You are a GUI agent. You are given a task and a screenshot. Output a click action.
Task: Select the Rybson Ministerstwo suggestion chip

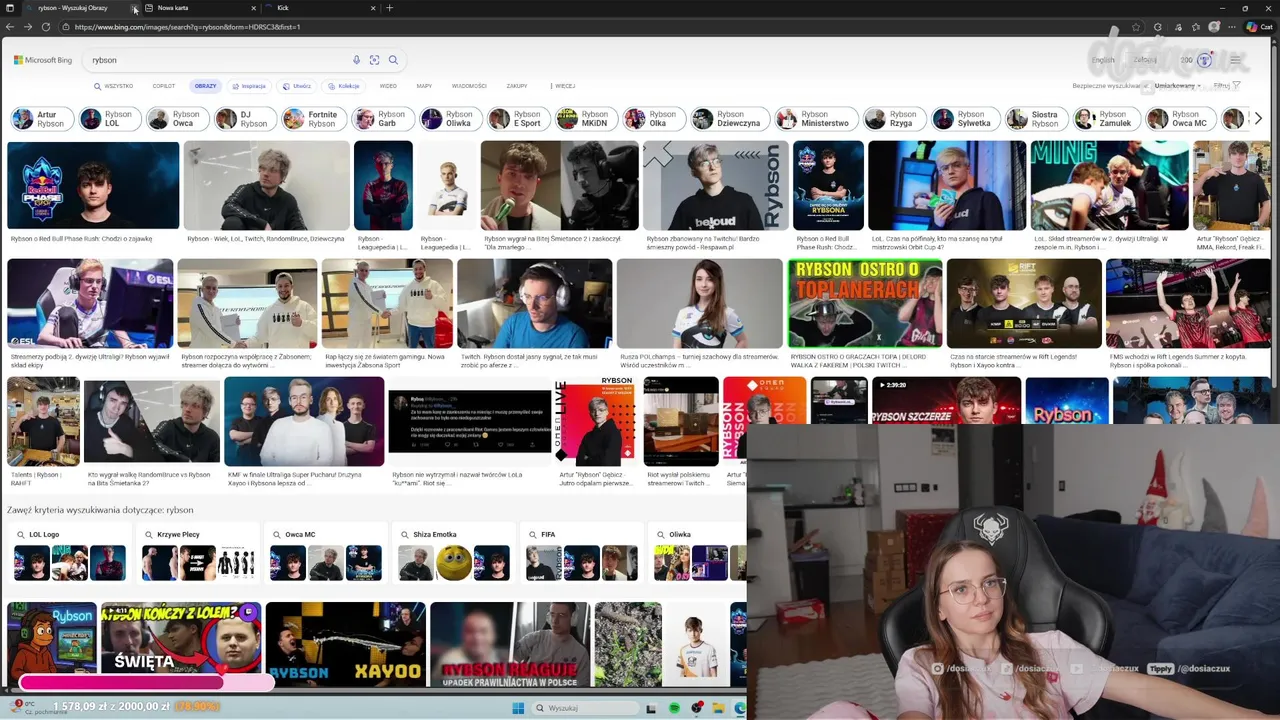pos(816,119)
